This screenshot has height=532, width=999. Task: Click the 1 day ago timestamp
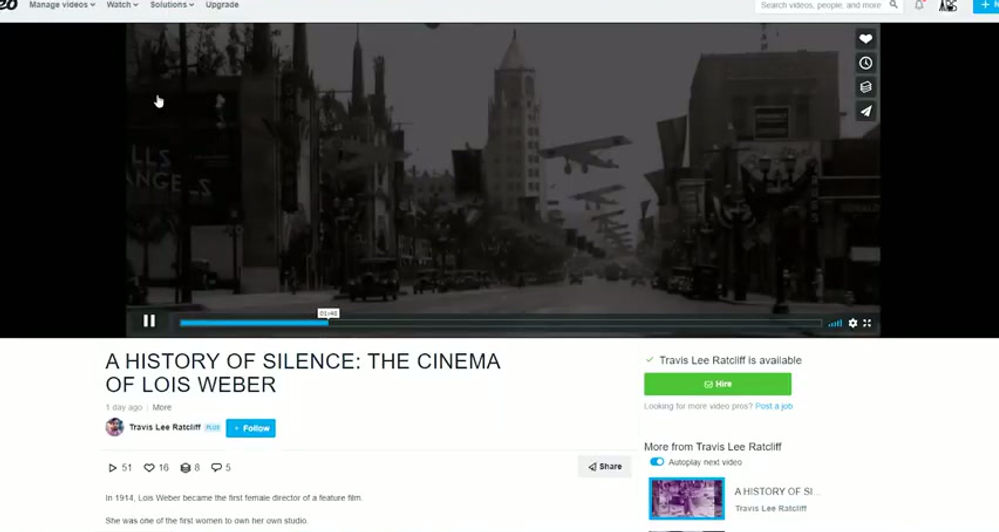point(124,407)
